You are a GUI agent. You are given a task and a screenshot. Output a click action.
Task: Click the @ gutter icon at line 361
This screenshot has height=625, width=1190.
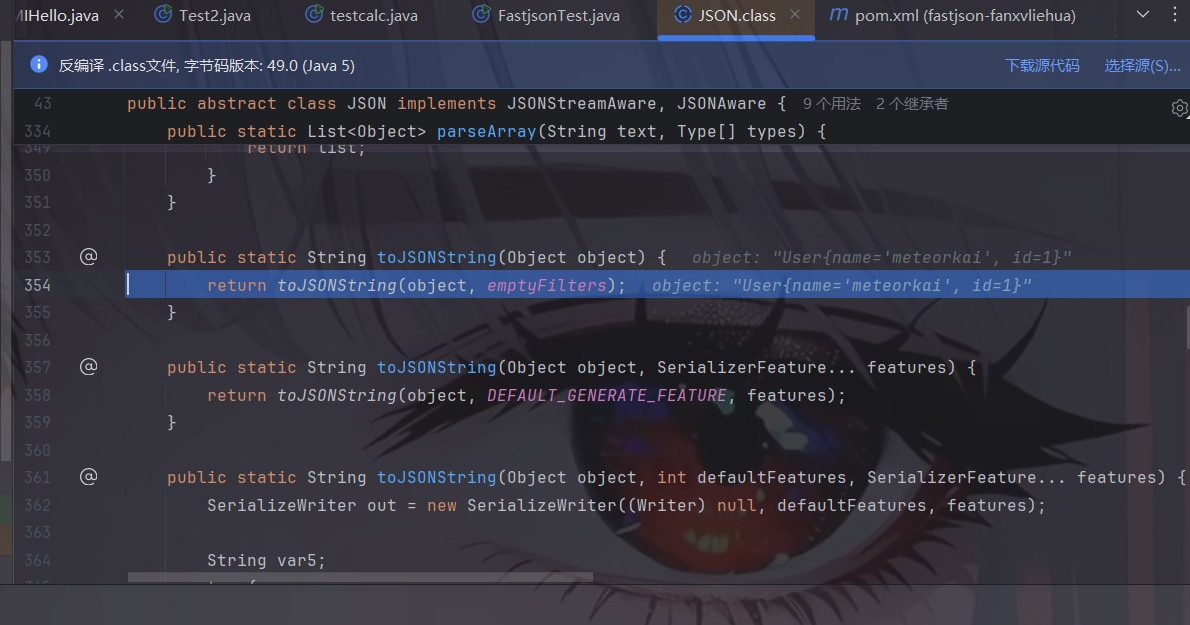pos(88,477)
